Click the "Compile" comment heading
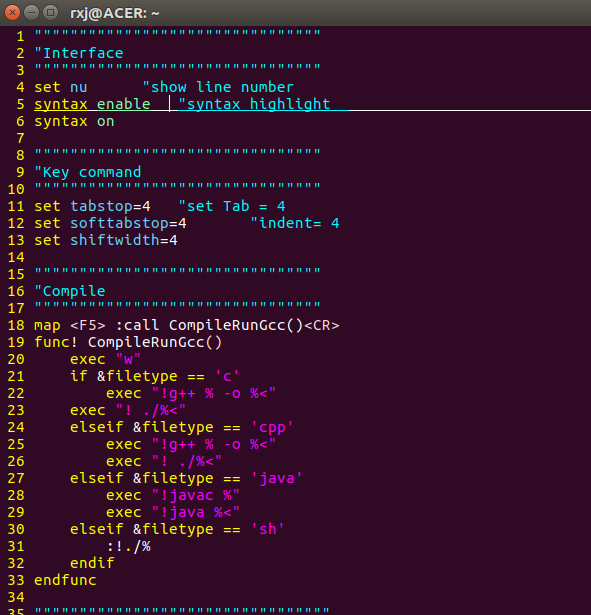Screen dimensions: 591x615 click(70, 291)
